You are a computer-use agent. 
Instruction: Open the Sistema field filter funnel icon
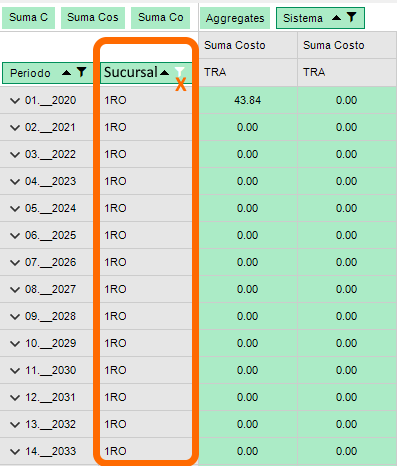coord(351,17)
